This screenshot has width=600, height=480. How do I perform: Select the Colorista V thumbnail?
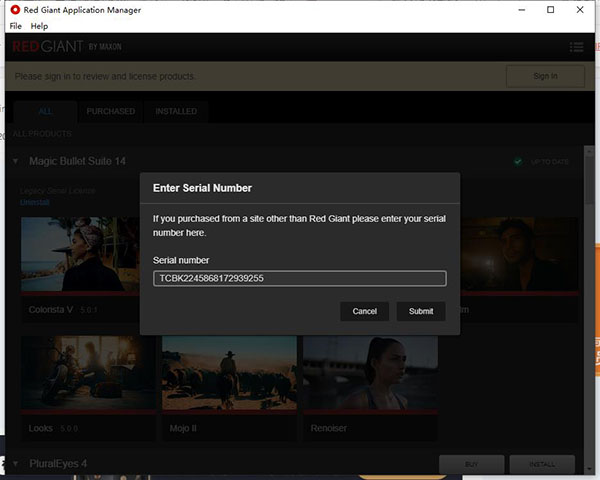pos(80,254)
